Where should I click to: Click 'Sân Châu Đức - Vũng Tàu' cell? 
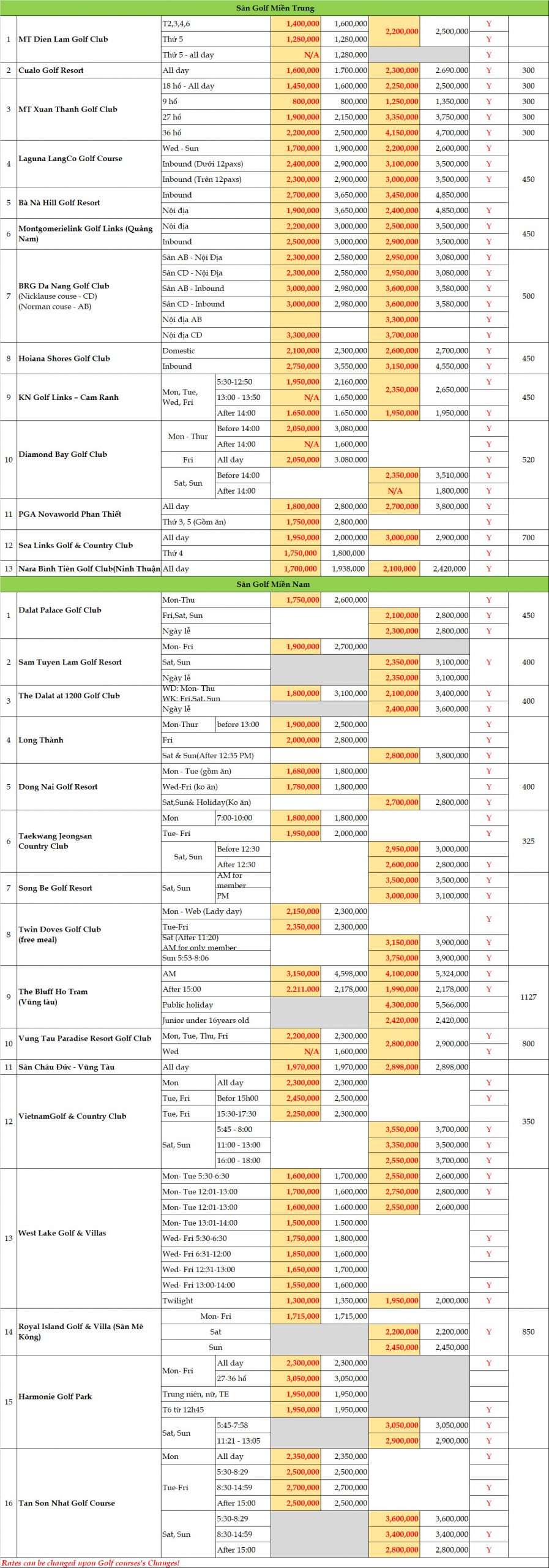coord(89,1067)
